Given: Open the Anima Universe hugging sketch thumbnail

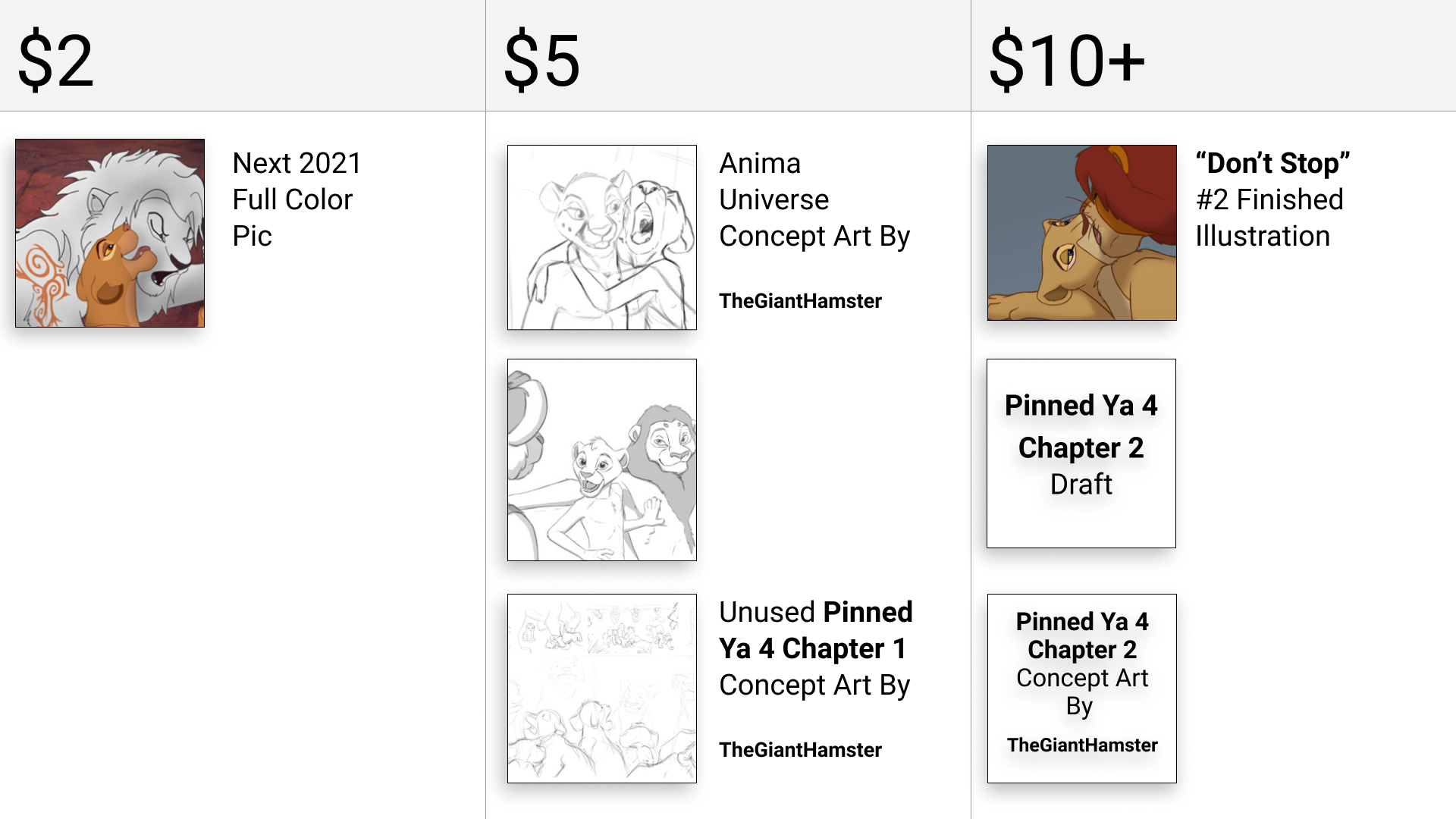Looking at the screenshot, I should pyautogui.click(x=601, y=237).
